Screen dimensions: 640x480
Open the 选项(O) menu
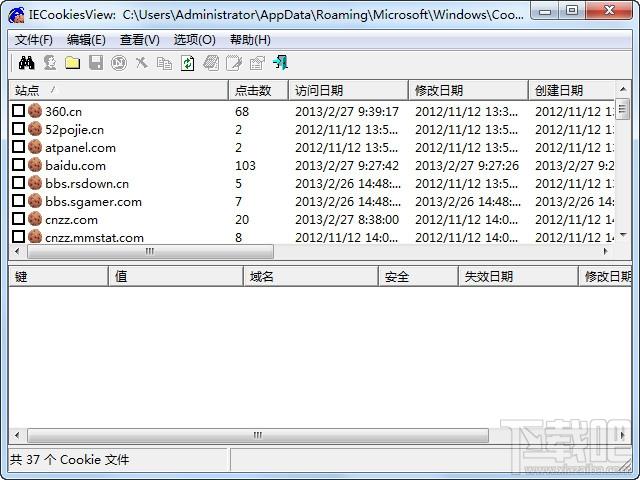pyautogui.click(x=194, y=40)
